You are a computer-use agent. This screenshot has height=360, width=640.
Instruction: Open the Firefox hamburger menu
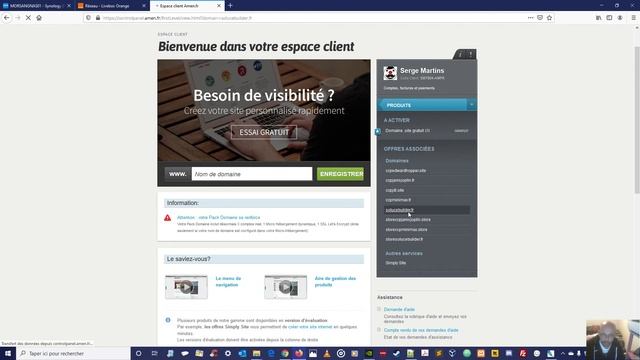[633, 18]
